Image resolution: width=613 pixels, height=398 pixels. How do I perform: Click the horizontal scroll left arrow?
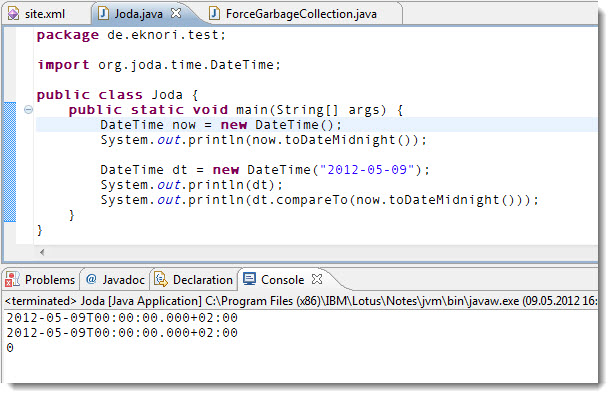[42, 252]
